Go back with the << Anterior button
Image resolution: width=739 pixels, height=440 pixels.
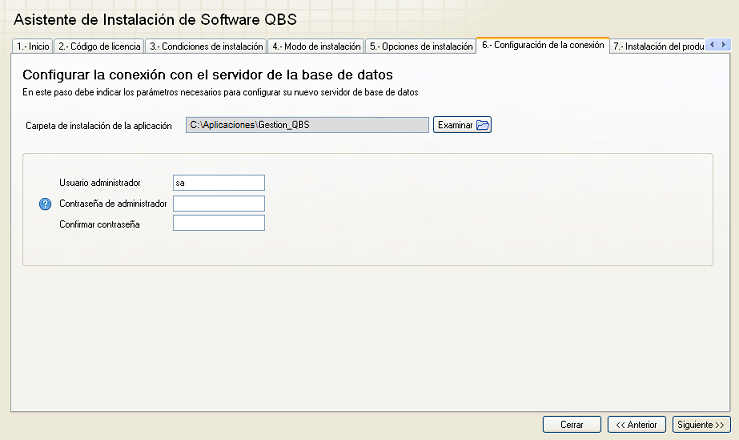636,425
